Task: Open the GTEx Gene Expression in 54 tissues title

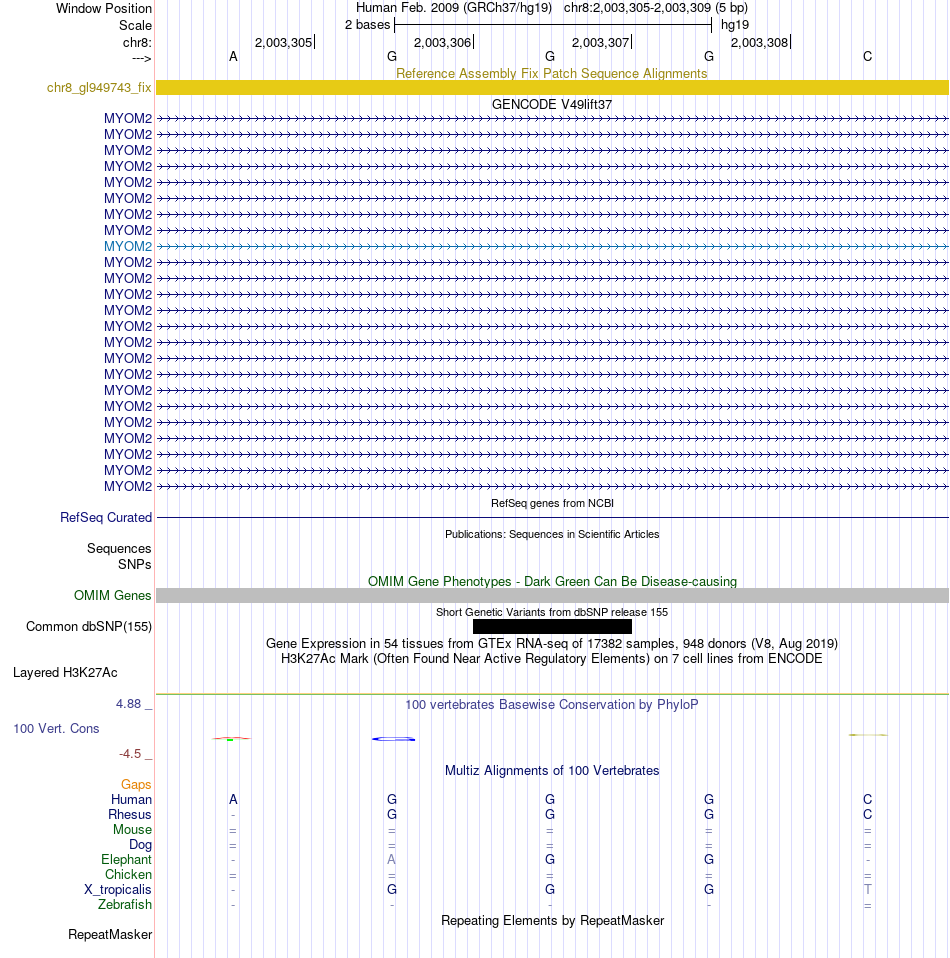Action: point(552,644)
